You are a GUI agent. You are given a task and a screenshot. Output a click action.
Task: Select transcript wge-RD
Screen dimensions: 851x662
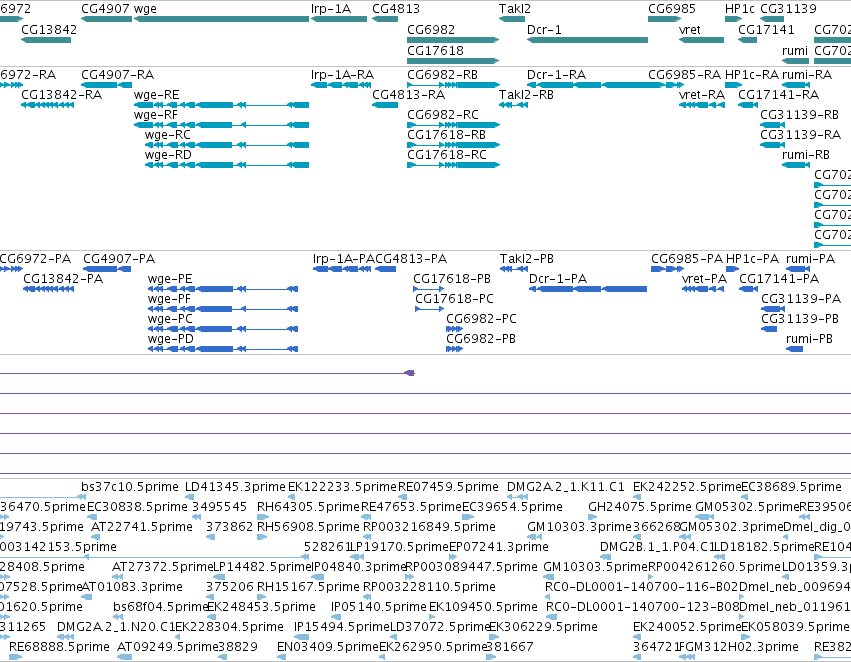227,165
